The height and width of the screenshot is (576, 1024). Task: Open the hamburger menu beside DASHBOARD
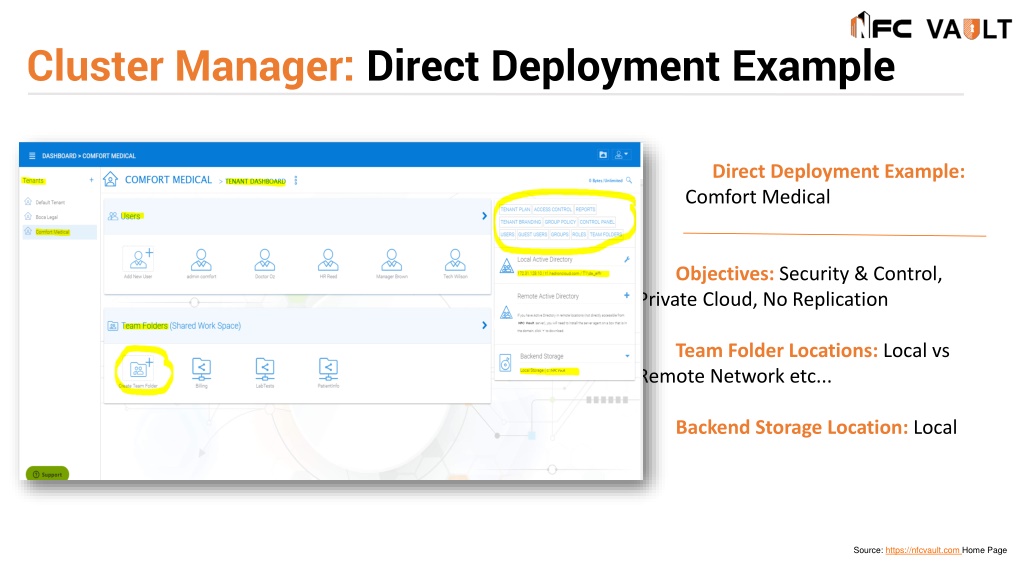pos(32,155)
